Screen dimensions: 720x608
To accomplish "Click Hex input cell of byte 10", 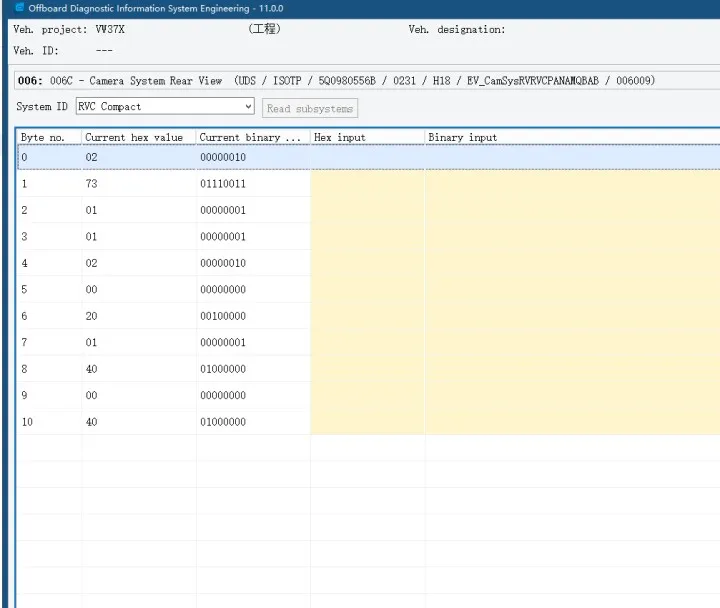I will point(367,422).
